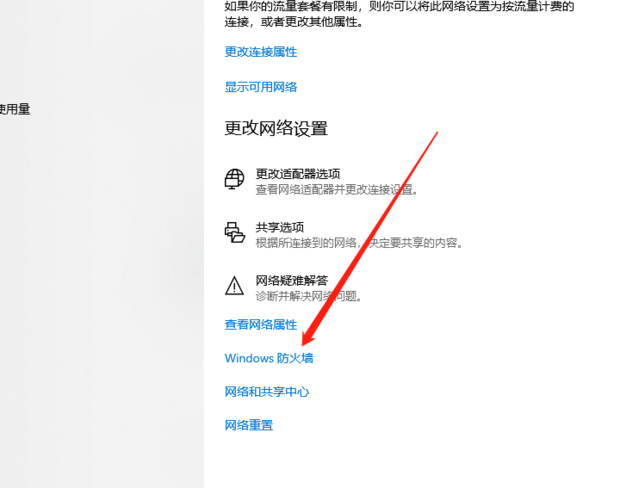Select 共享选项 title
Viewport: 620px width, 488px height.
click(280, 227)
